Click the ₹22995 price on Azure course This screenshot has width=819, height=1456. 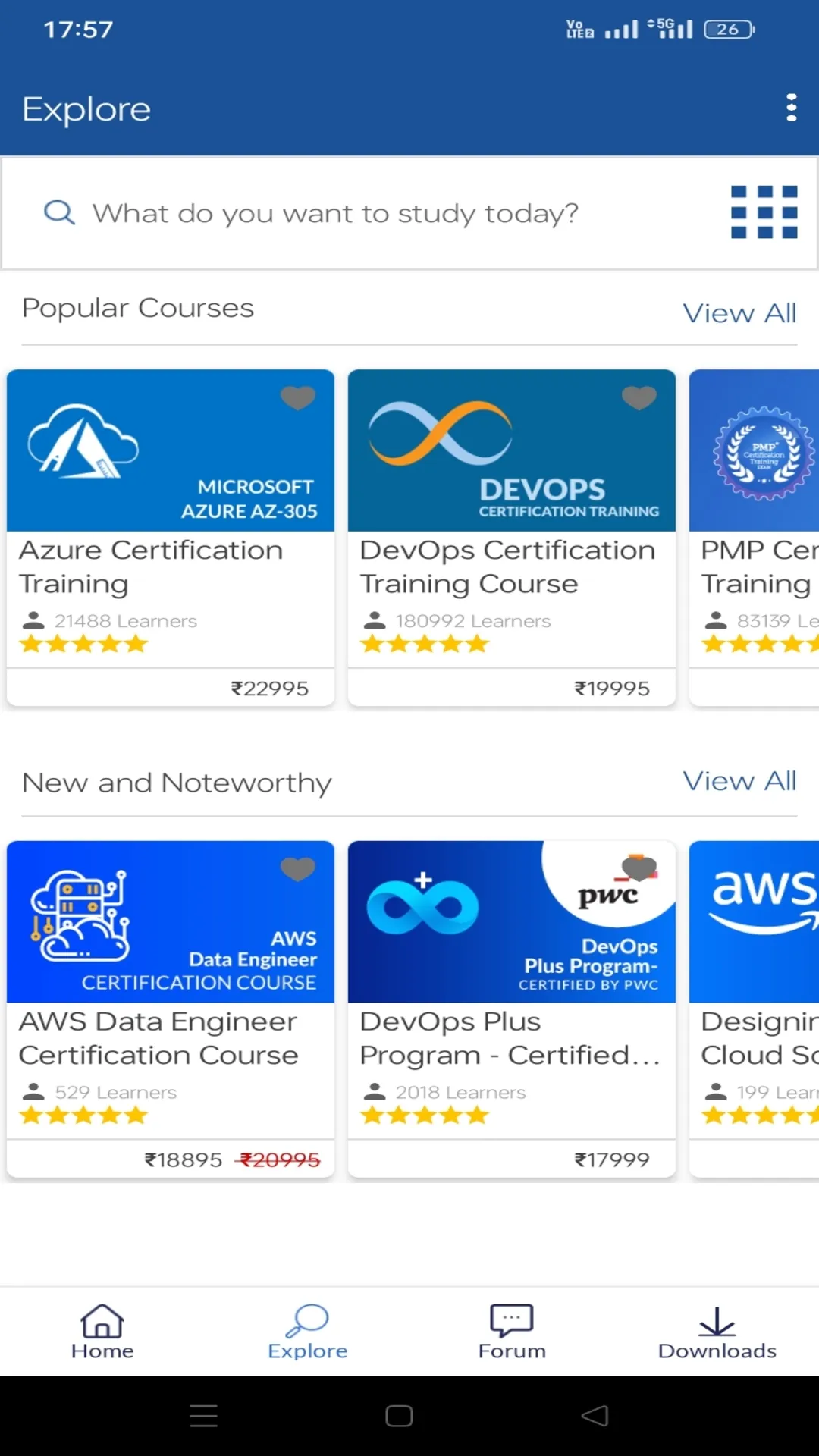click(x=270, y=689)
